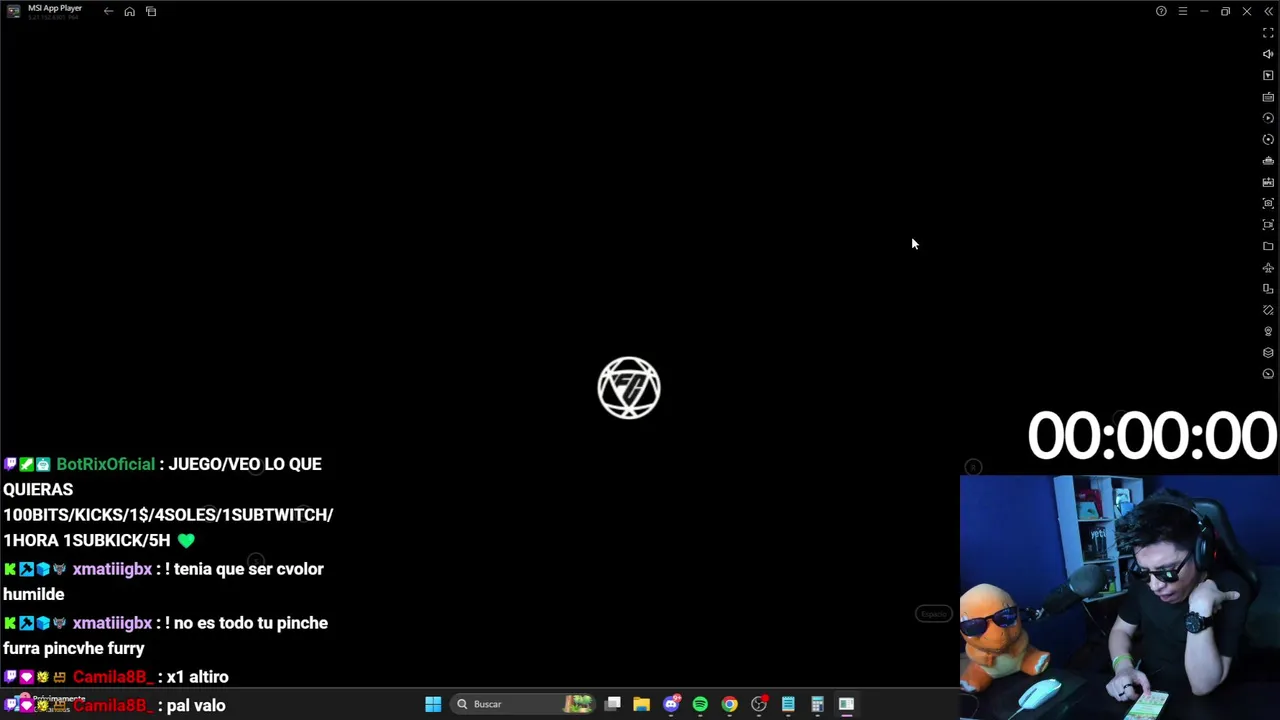Click the streamer webcam overlay
Image resolution: width=1280 pixels, height=720 pixels.
(1120, 597)
